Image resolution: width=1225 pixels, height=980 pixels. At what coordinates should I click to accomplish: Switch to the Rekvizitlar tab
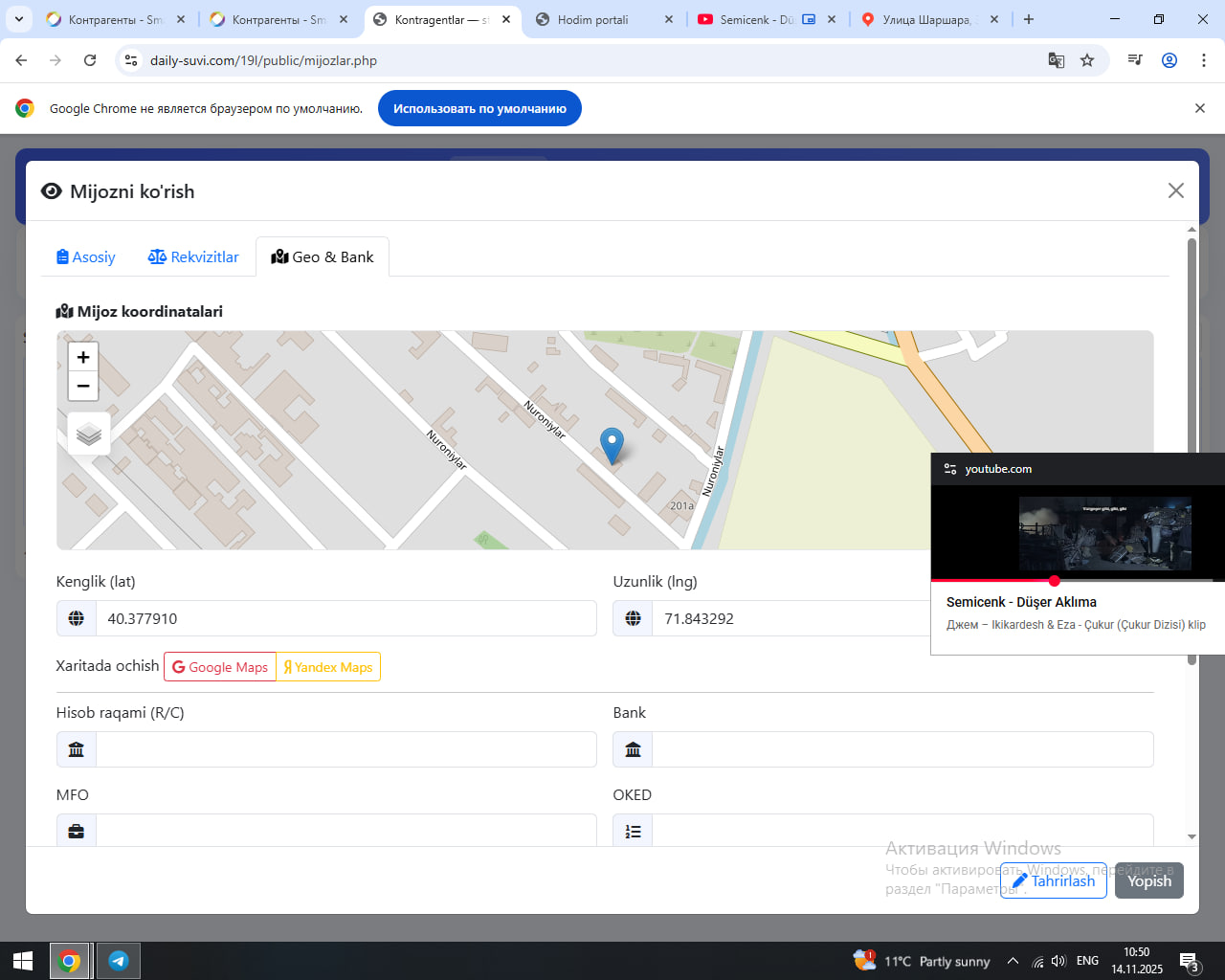click(x=193, y=256)
